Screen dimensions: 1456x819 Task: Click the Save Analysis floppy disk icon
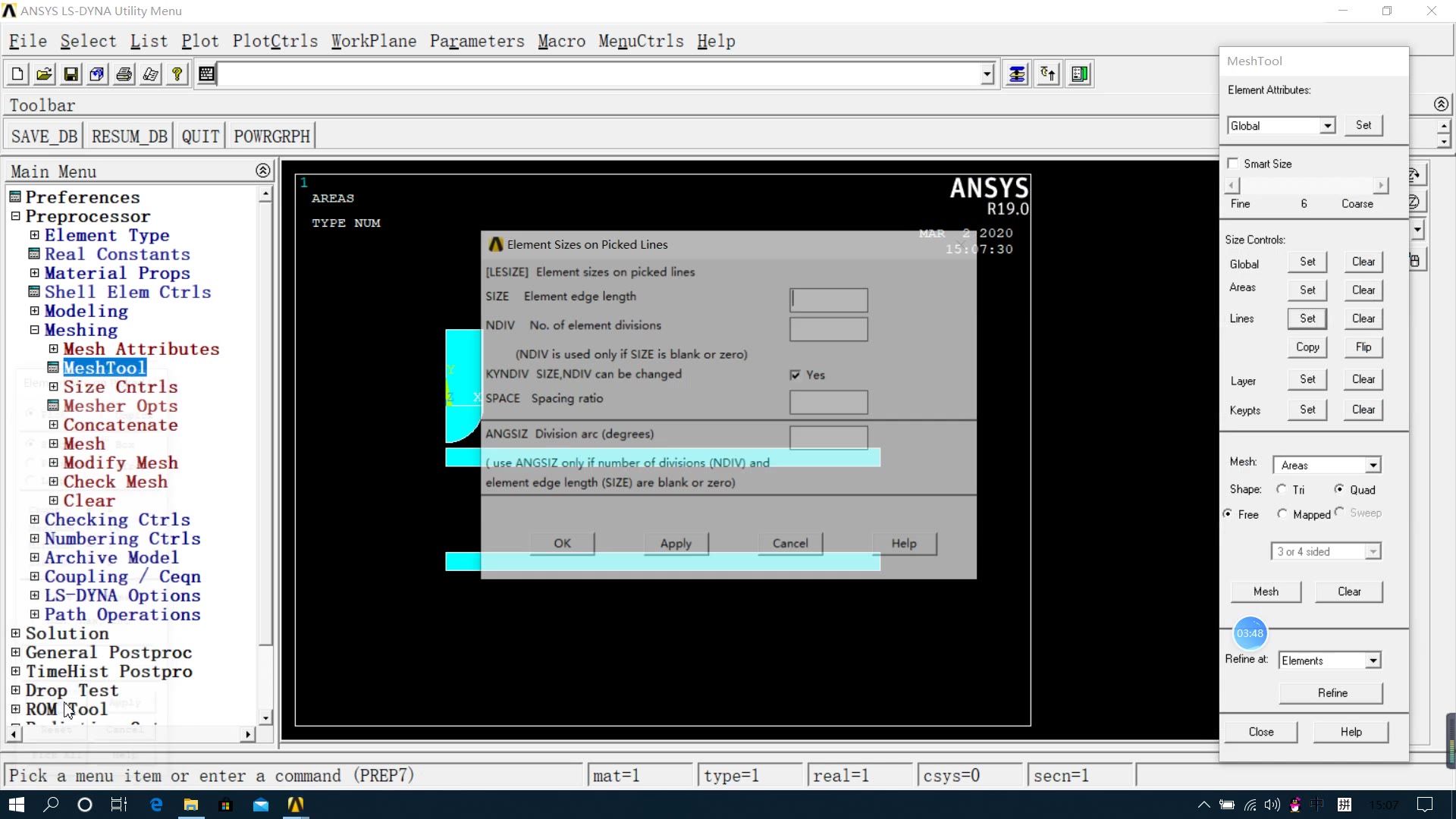click(x=71, y=74)
